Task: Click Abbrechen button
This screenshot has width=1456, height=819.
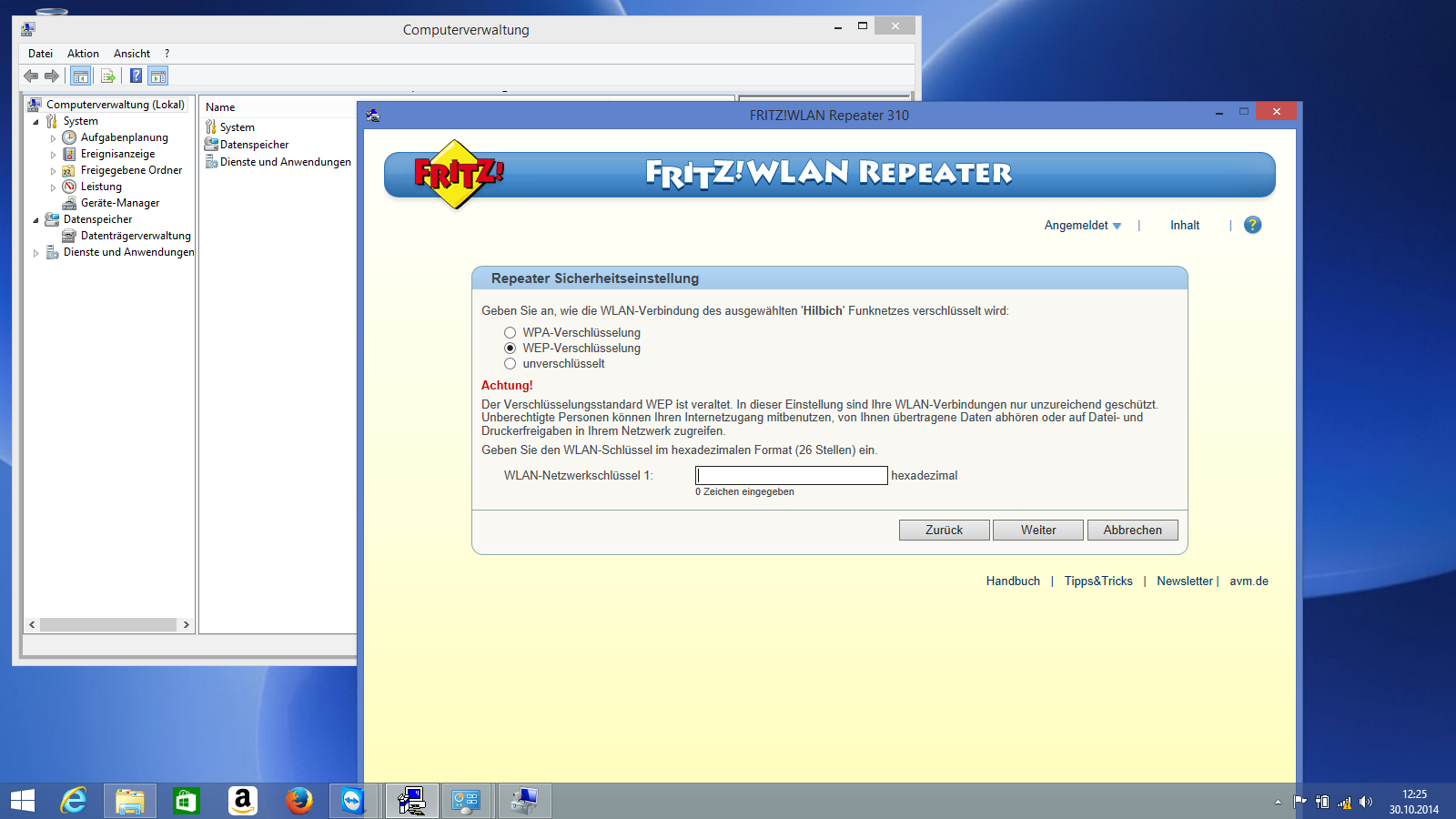Action: (x=1133, y=530)
